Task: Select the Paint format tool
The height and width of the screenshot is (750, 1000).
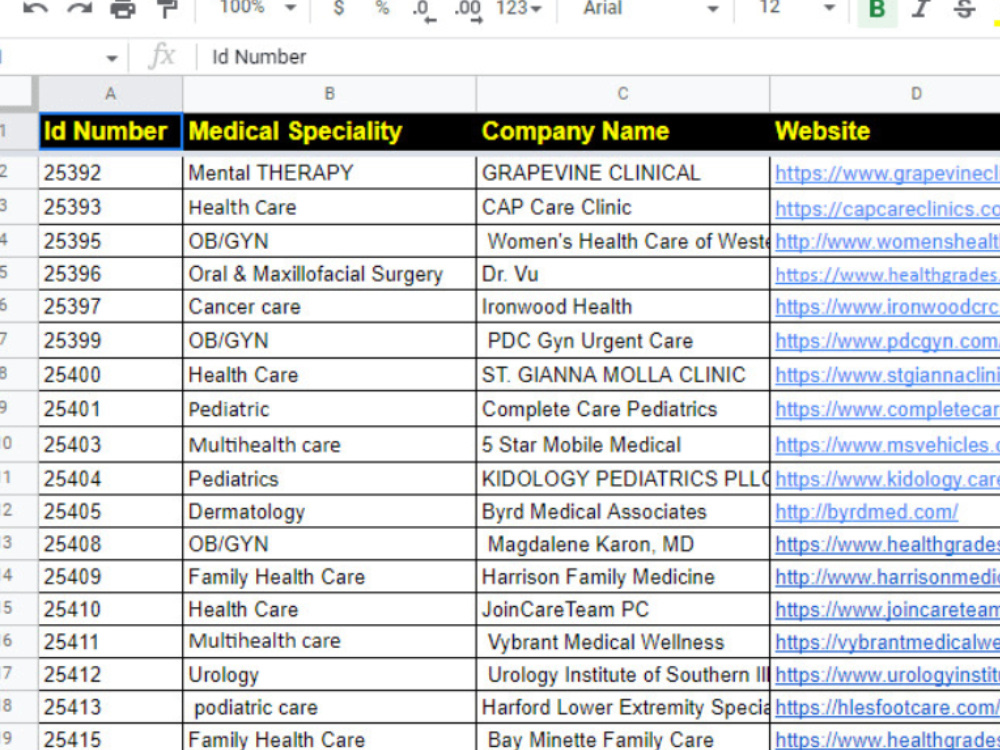Action: click(x=166, y=10)
